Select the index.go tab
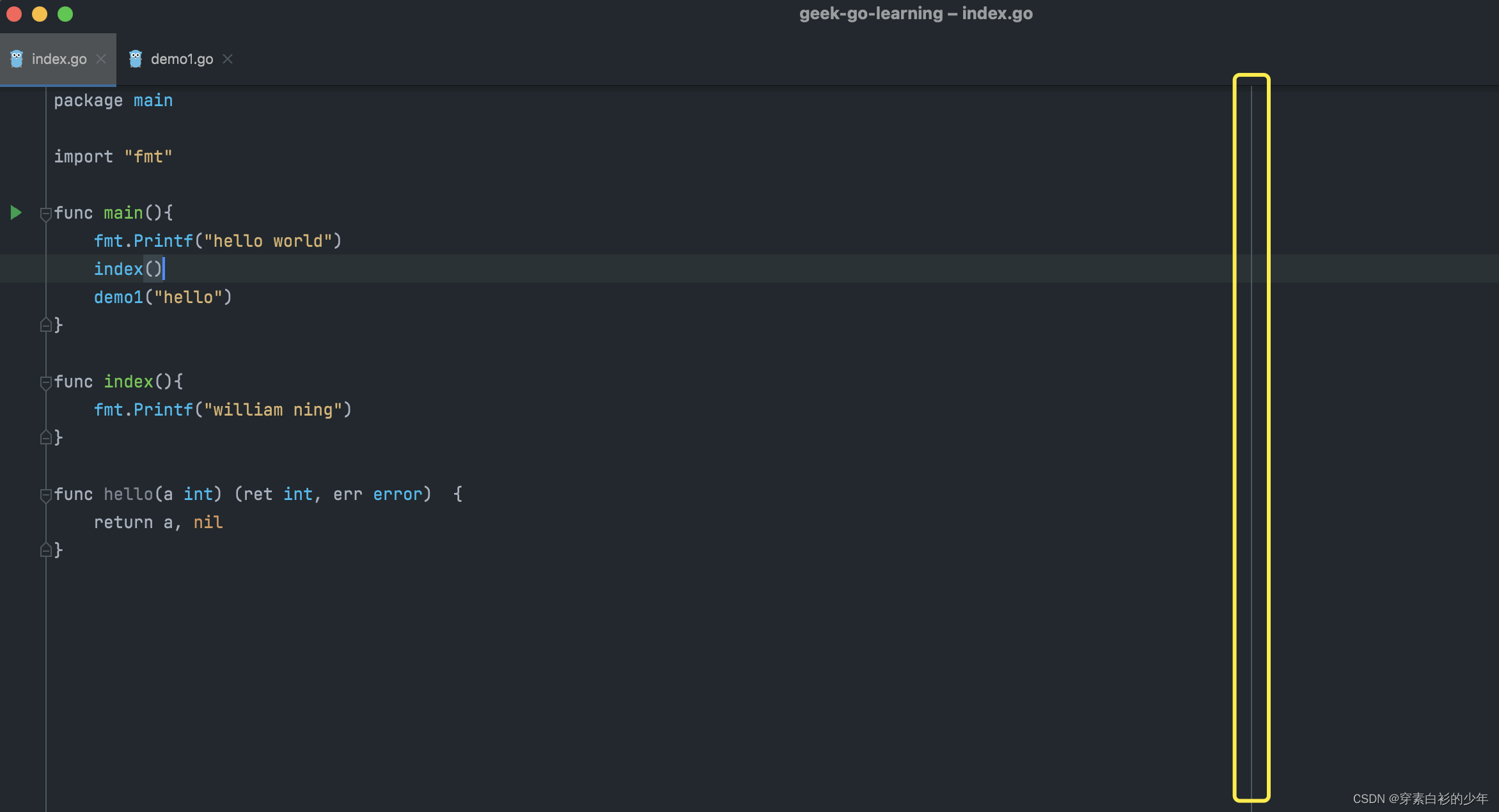 coord(59,59)
